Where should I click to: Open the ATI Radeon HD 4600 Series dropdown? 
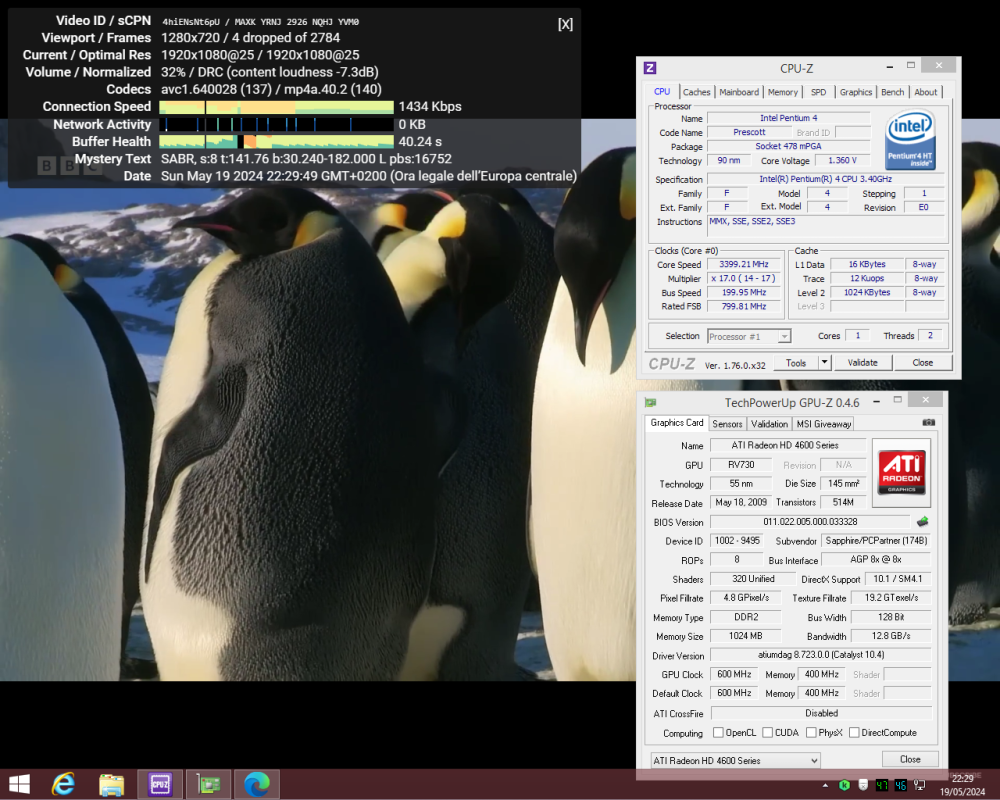click(735, 760)
